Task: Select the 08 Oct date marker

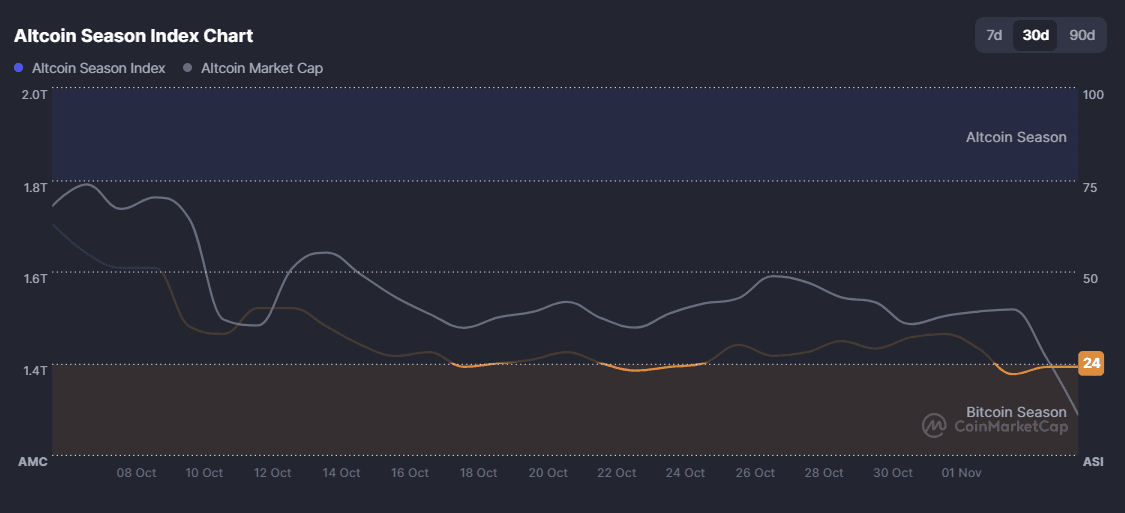Action: [136, 473]
